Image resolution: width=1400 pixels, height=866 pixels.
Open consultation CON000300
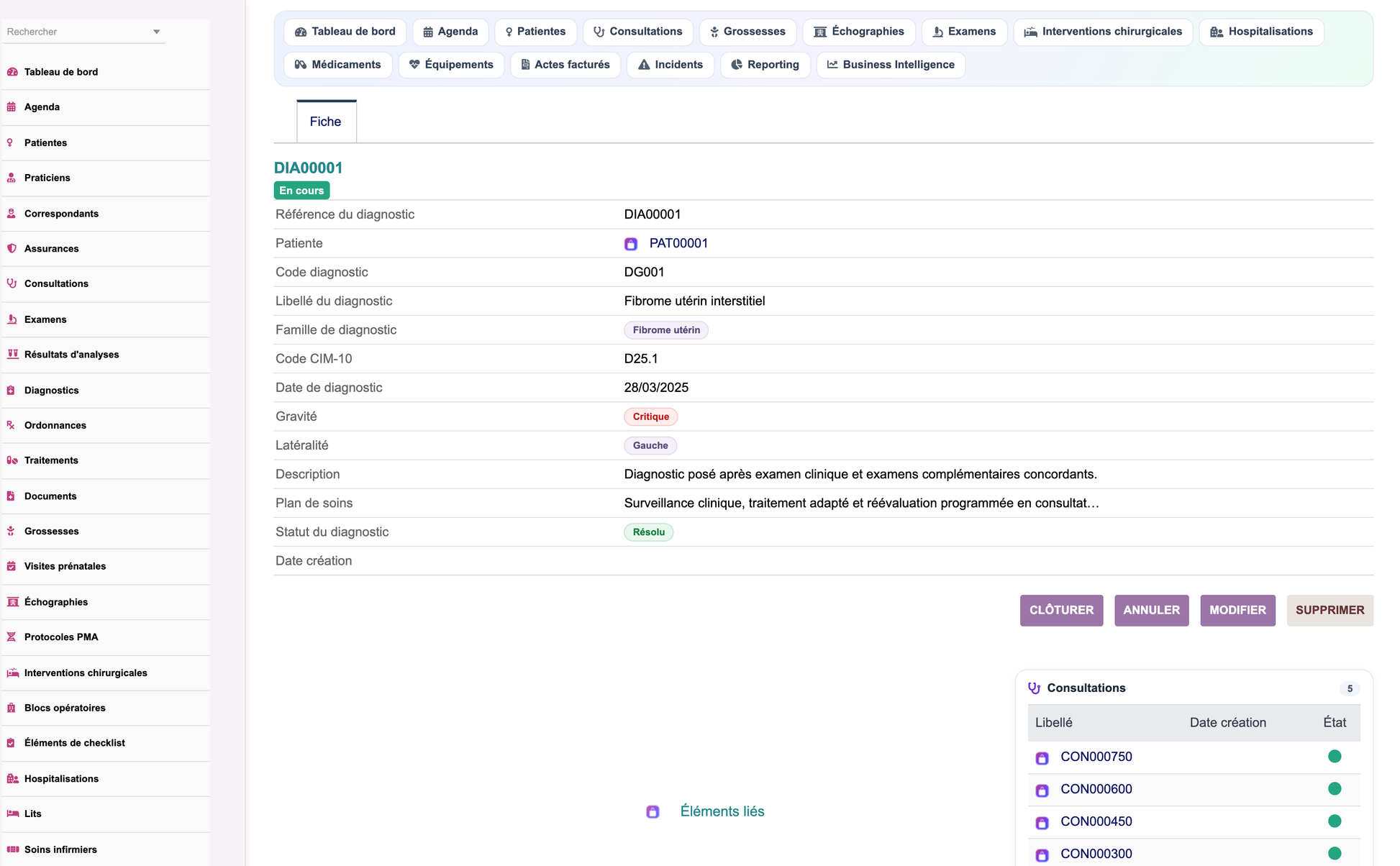1096,854
